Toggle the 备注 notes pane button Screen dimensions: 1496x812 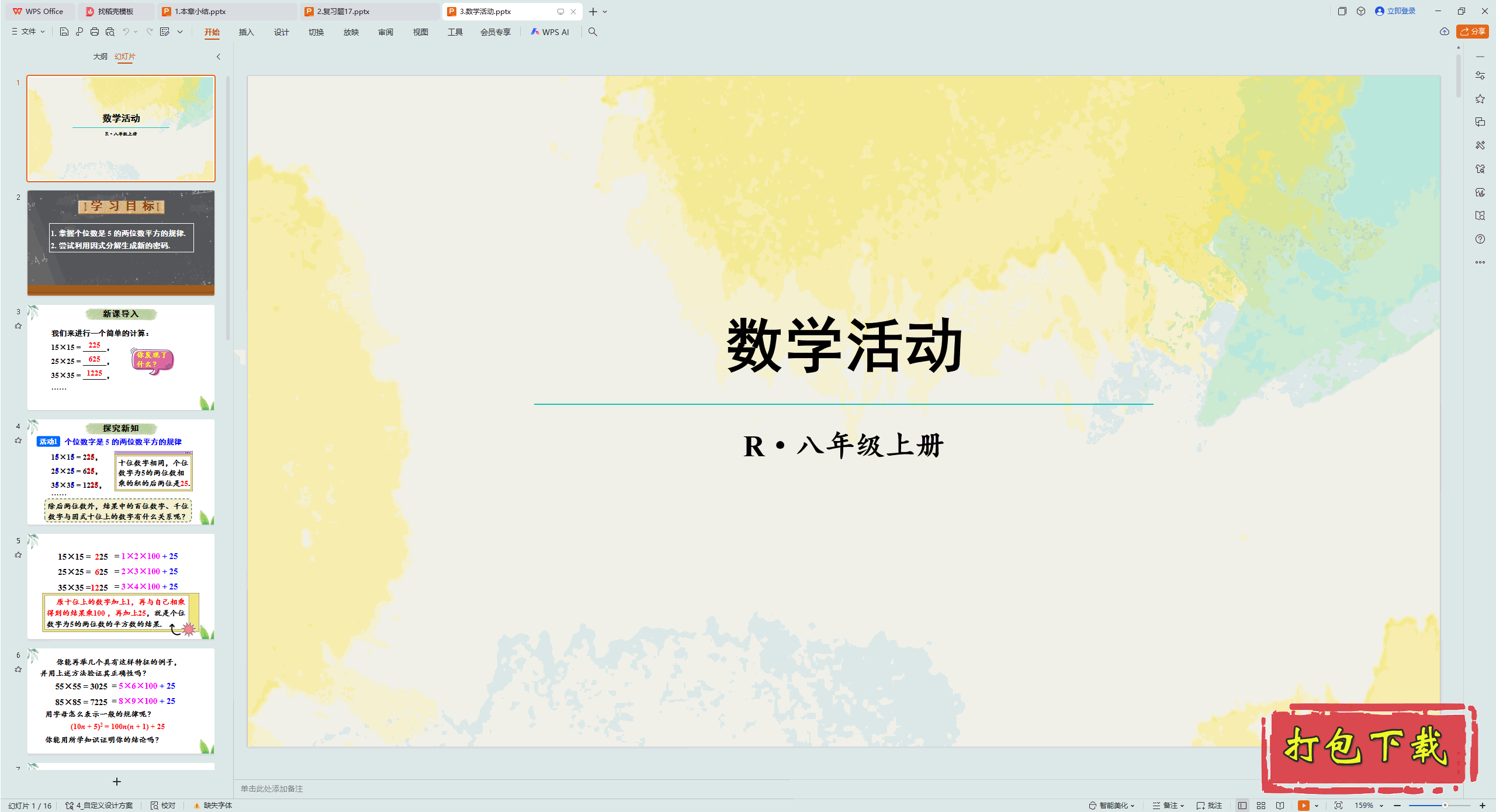[x=1168, y=805]
